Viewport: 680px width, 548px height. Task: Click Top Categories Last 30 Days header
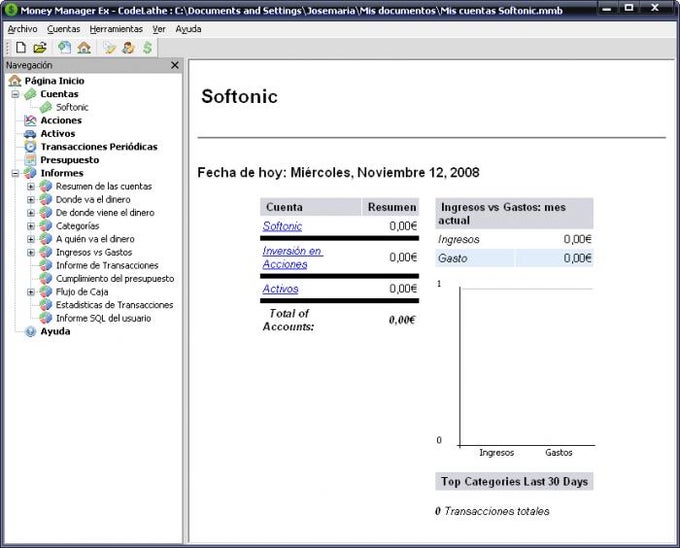click(x=514, y=482)
